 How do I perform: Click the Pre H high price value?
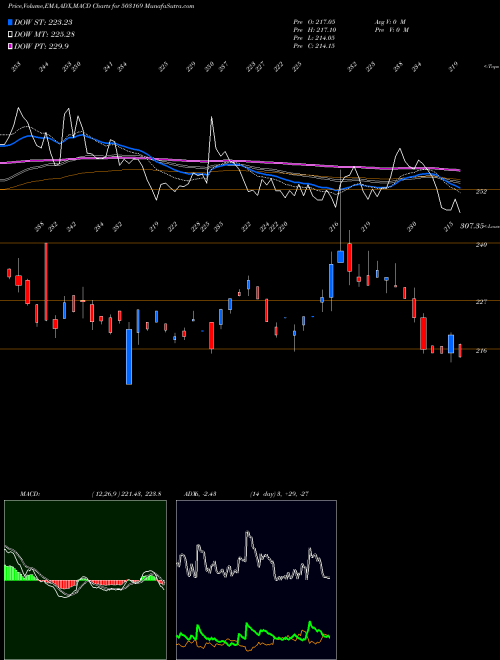[314, 29]
